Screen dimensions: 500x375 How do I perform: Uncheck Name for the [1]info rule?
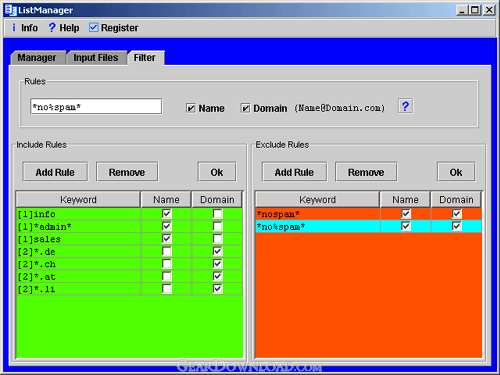167,214
